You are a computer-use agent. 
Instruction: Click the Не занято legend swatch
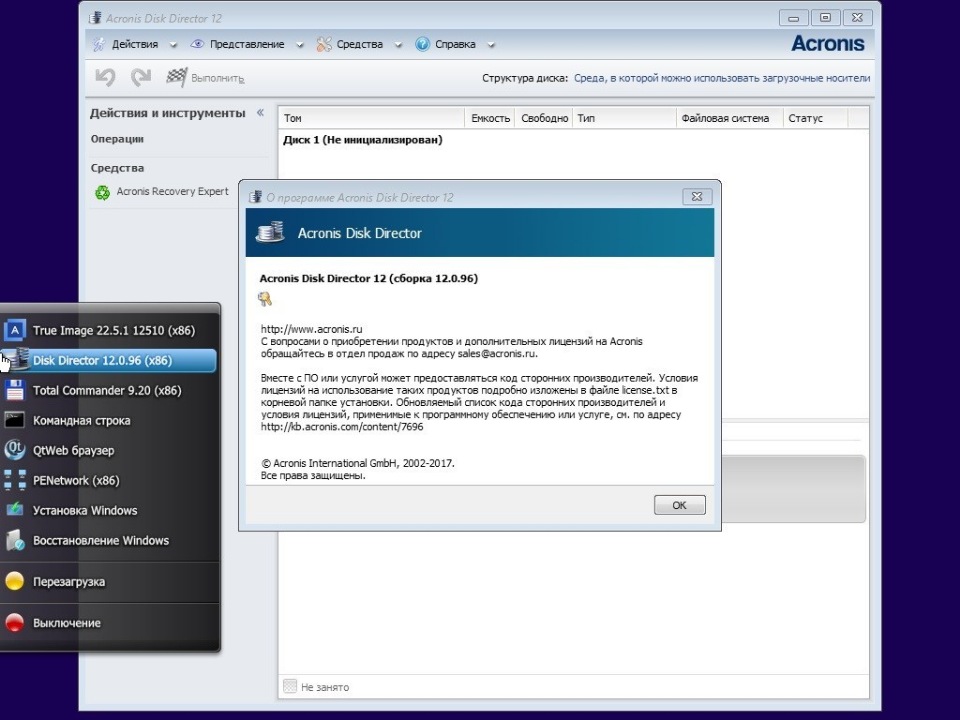pyautogui.click(x=290, y=686)
